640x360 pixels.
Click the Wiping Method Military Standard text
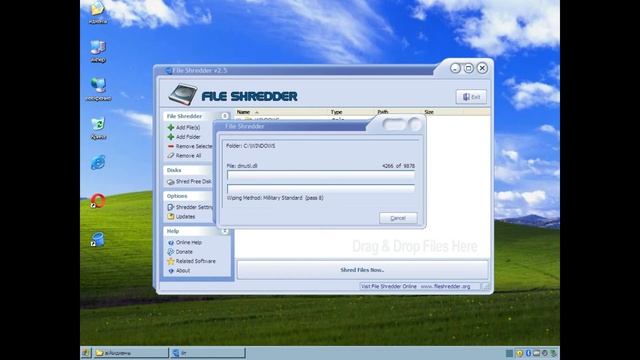click(x=275, y=198)
